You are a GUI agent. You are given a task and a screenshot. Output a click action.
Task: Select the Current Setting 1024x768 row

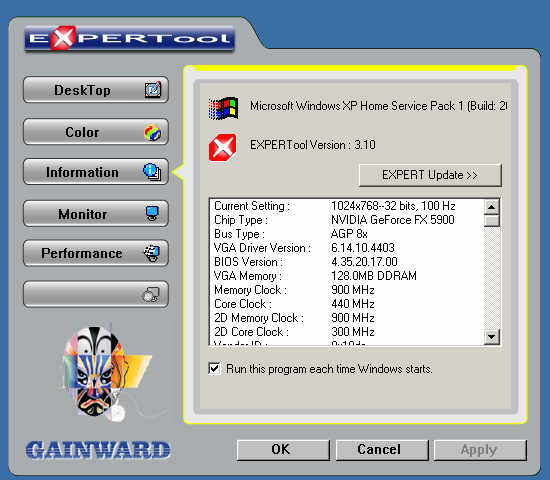tap(346, 206)
